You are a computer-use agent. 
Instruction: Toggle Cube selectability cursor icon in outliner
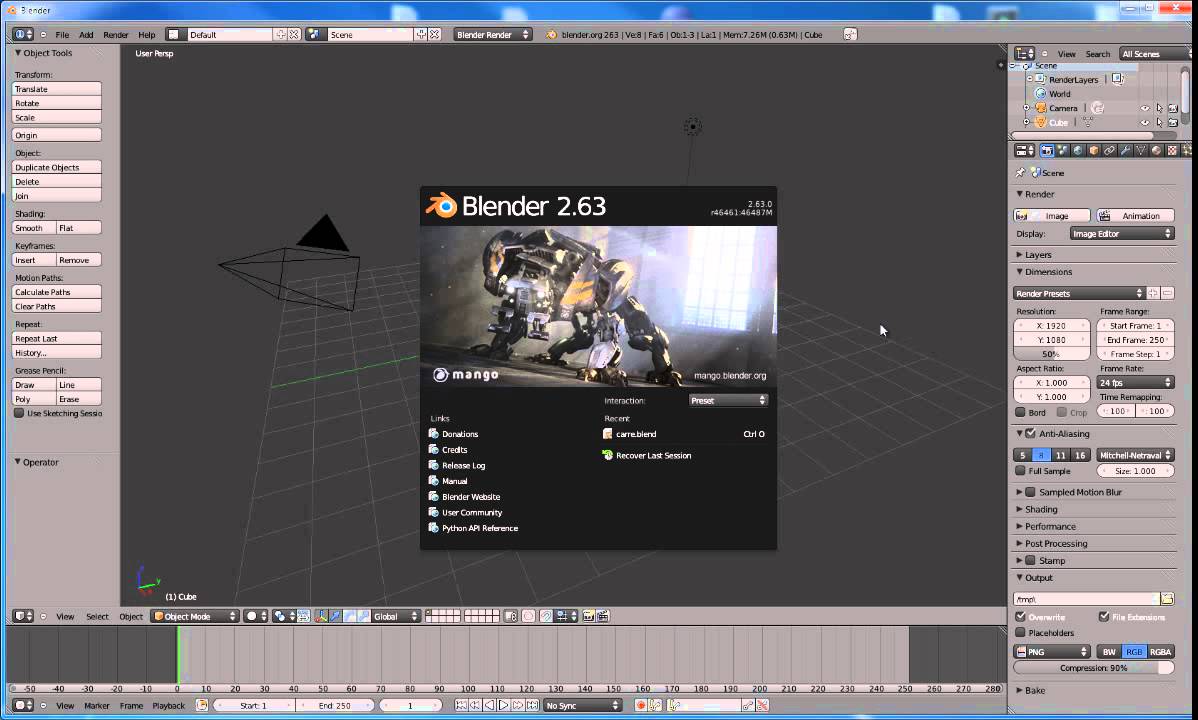(1159, 122)
